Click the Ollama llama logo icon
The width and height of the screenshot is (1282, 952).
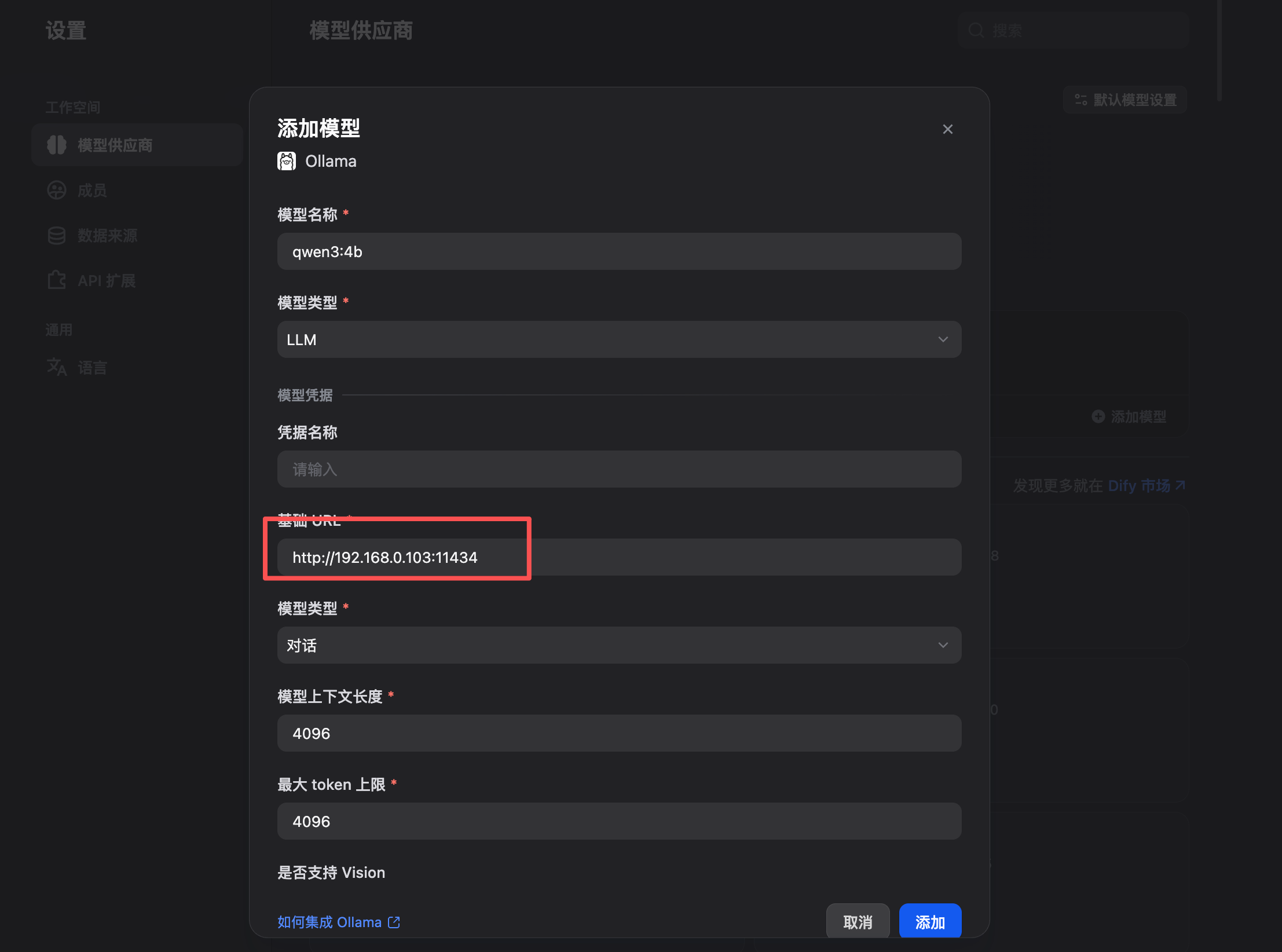point(287,161)
